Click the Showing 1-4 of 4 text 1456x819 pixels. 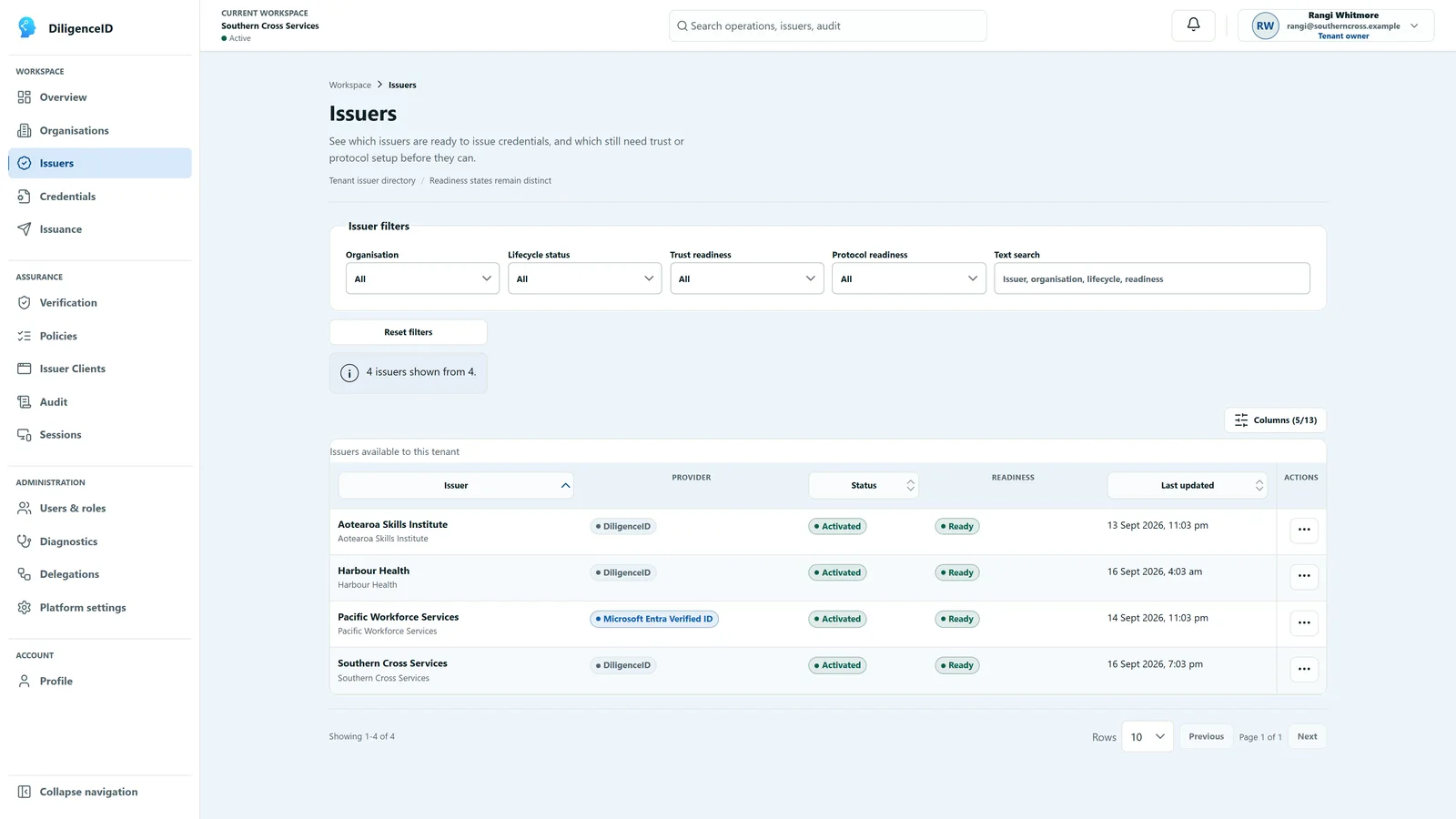pos(361,736)
